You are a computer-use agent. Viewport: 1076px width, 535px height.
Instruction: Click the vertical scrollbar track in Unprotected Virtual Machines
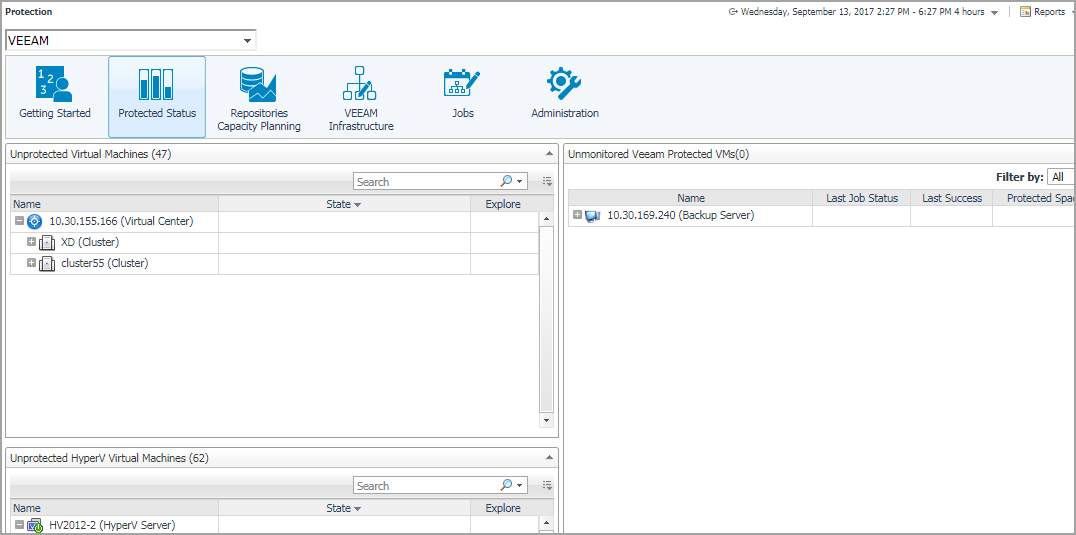(x=546, y=319)
